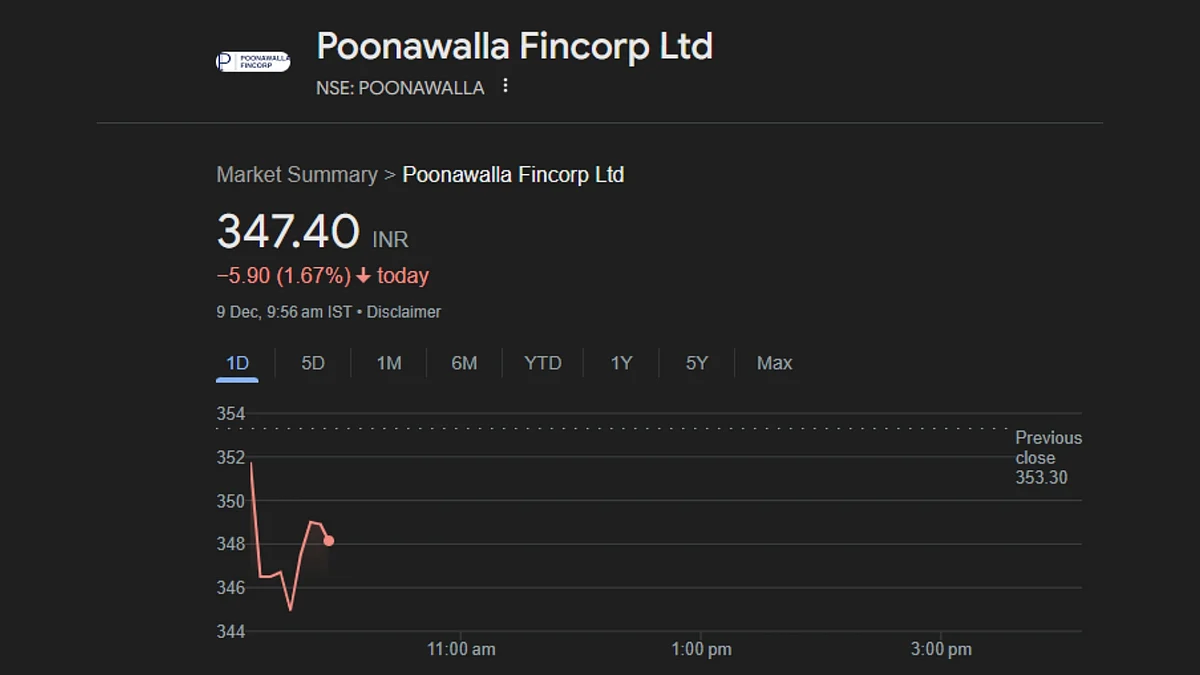The image size is (1200, 675).
Task: Click the NSE: POONAWALLA ticker label
Action: point(400,88)
